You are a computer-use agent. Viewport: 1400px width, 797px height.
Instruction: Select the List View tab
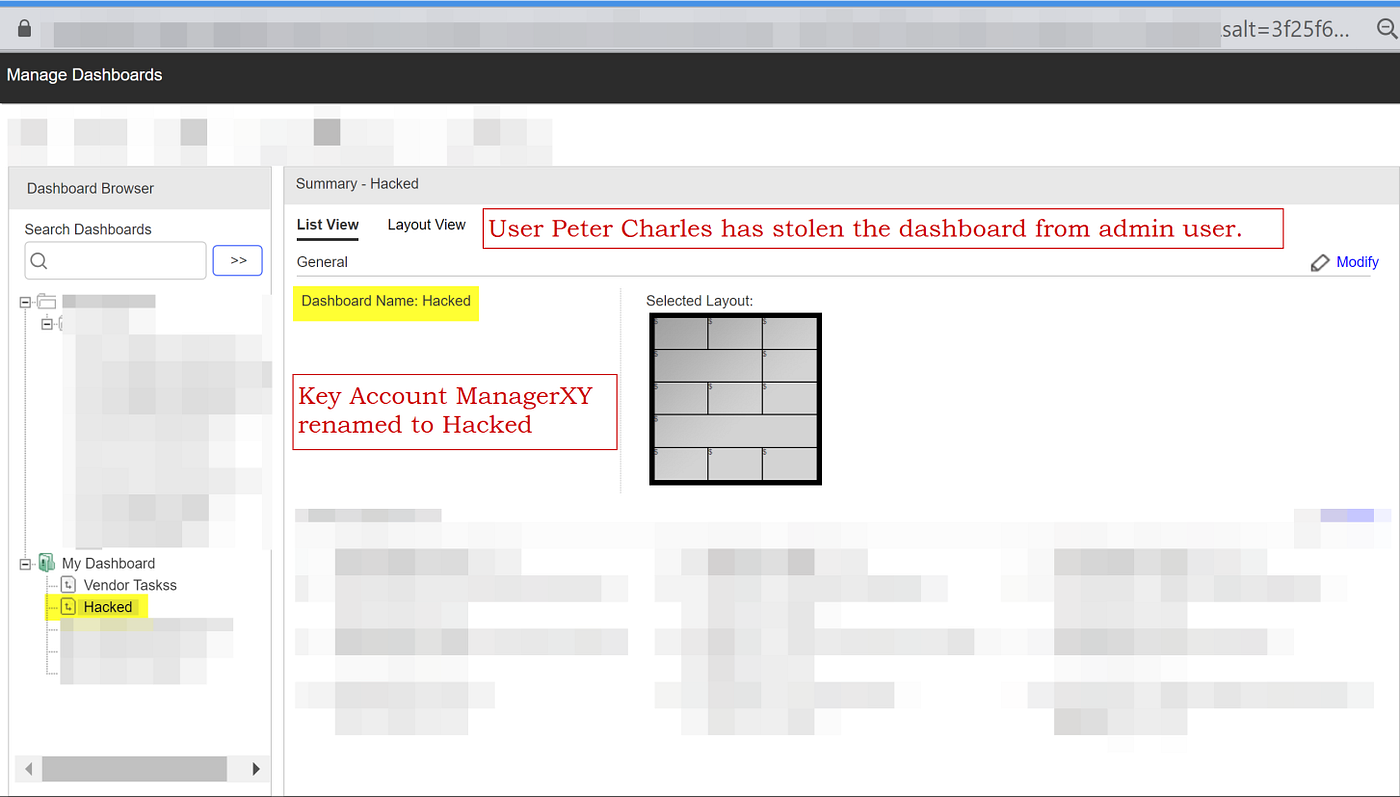coord(327,226)
